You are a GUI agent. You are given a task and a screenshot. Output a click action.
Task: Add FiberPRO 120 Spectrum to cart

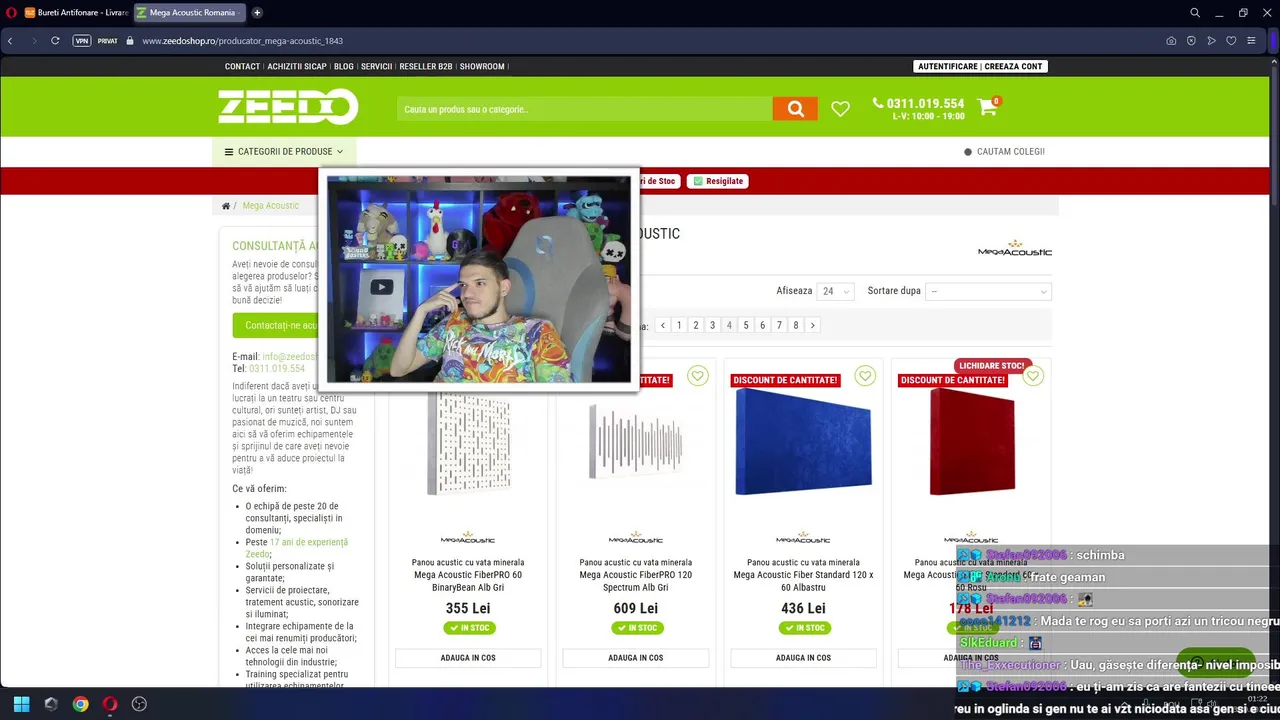pos(636,658)
